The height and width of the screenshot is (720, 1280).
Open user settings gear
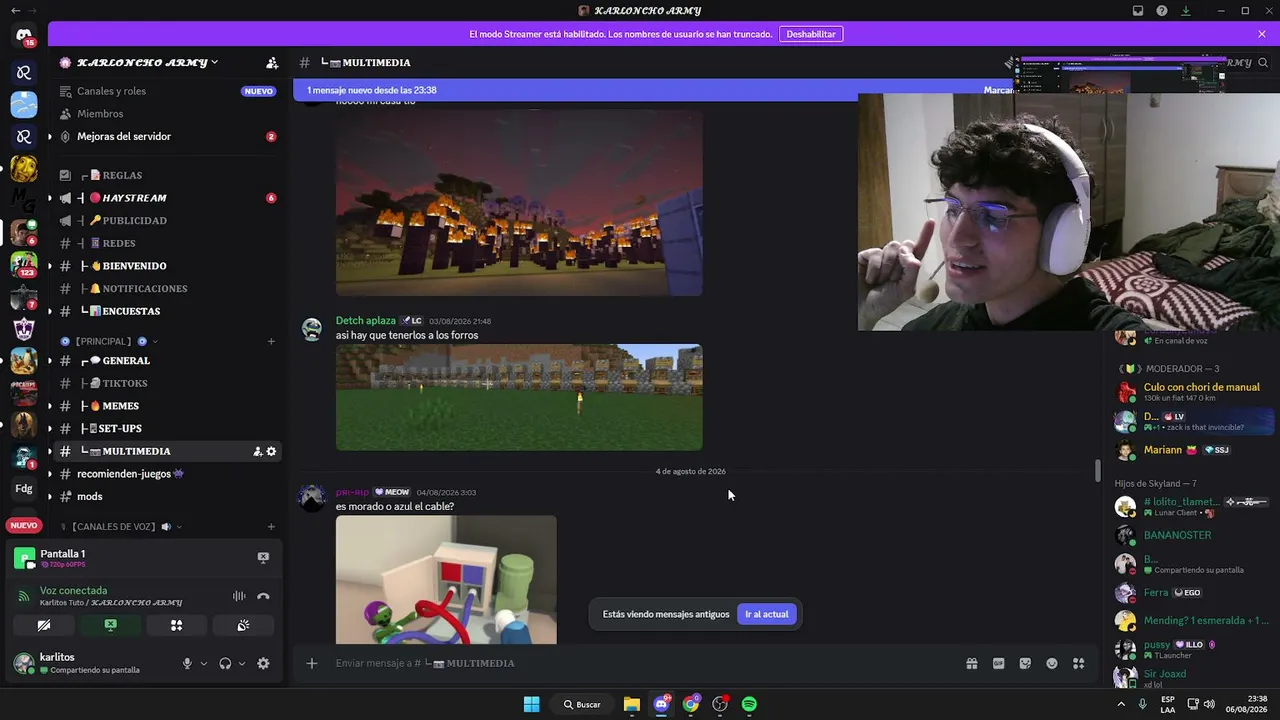[x=263, y=663]
